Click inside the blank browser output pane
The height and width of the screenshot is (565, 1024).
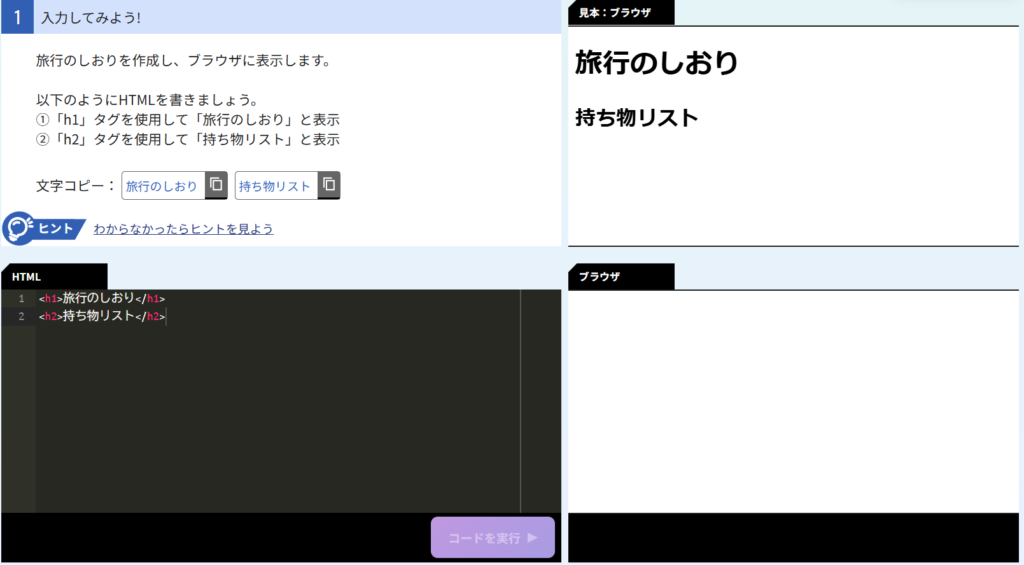792,400
